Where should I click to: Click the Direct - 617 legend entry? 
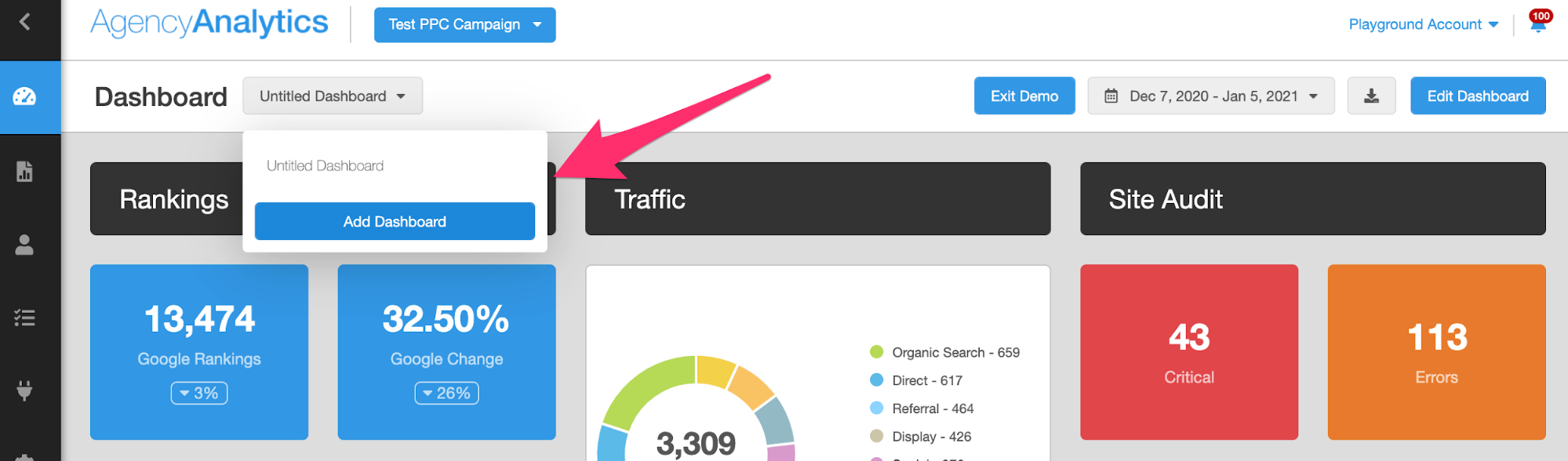click(916, 381)
